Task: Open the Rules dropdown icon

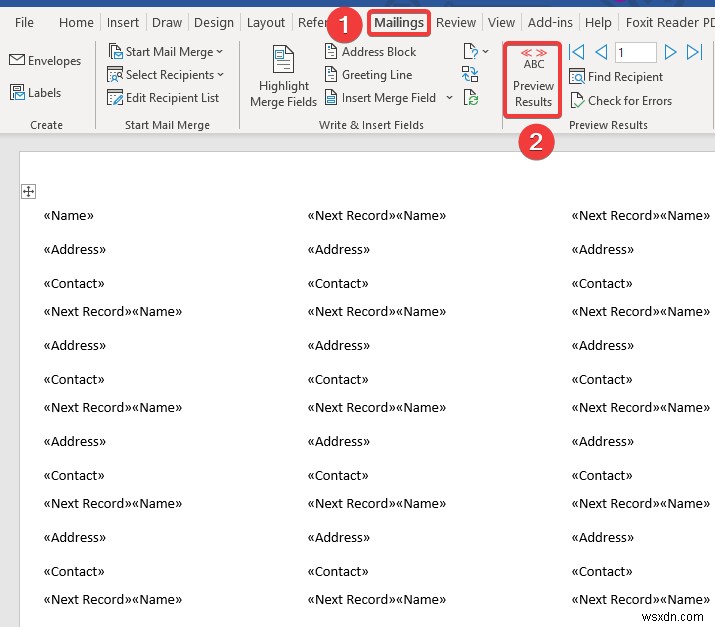Action: coord(476,52)
